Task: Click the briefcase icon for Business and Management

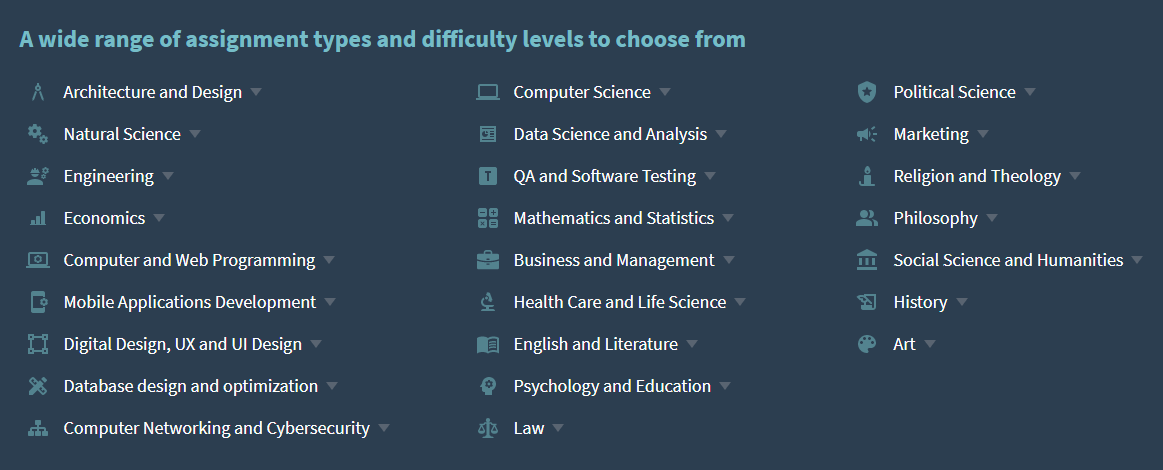Action: [x=488, y=260]
